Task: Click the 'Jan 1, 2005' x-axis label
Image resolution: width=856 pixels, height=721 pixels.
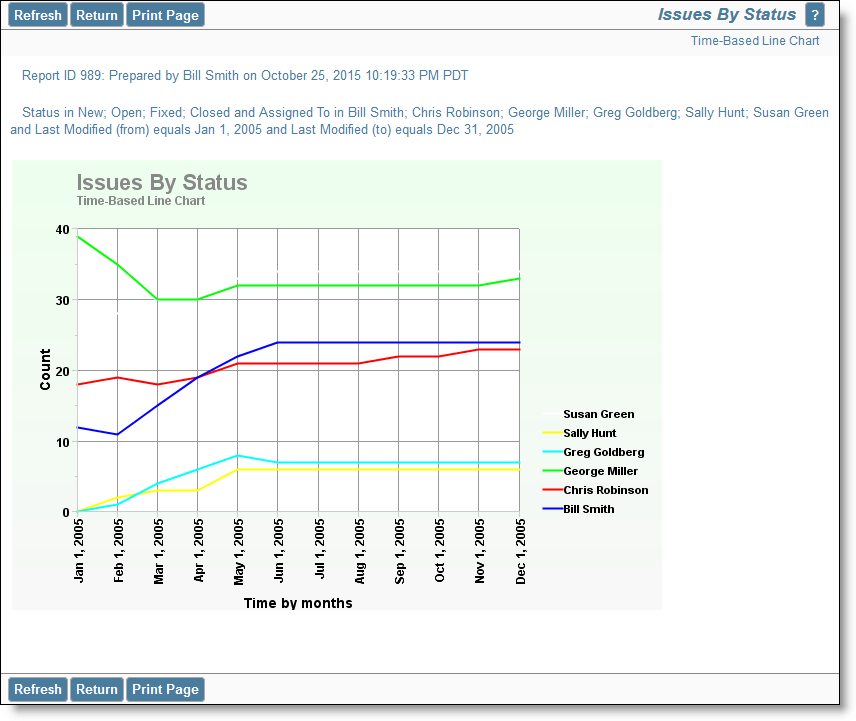Action: [79, 551]
